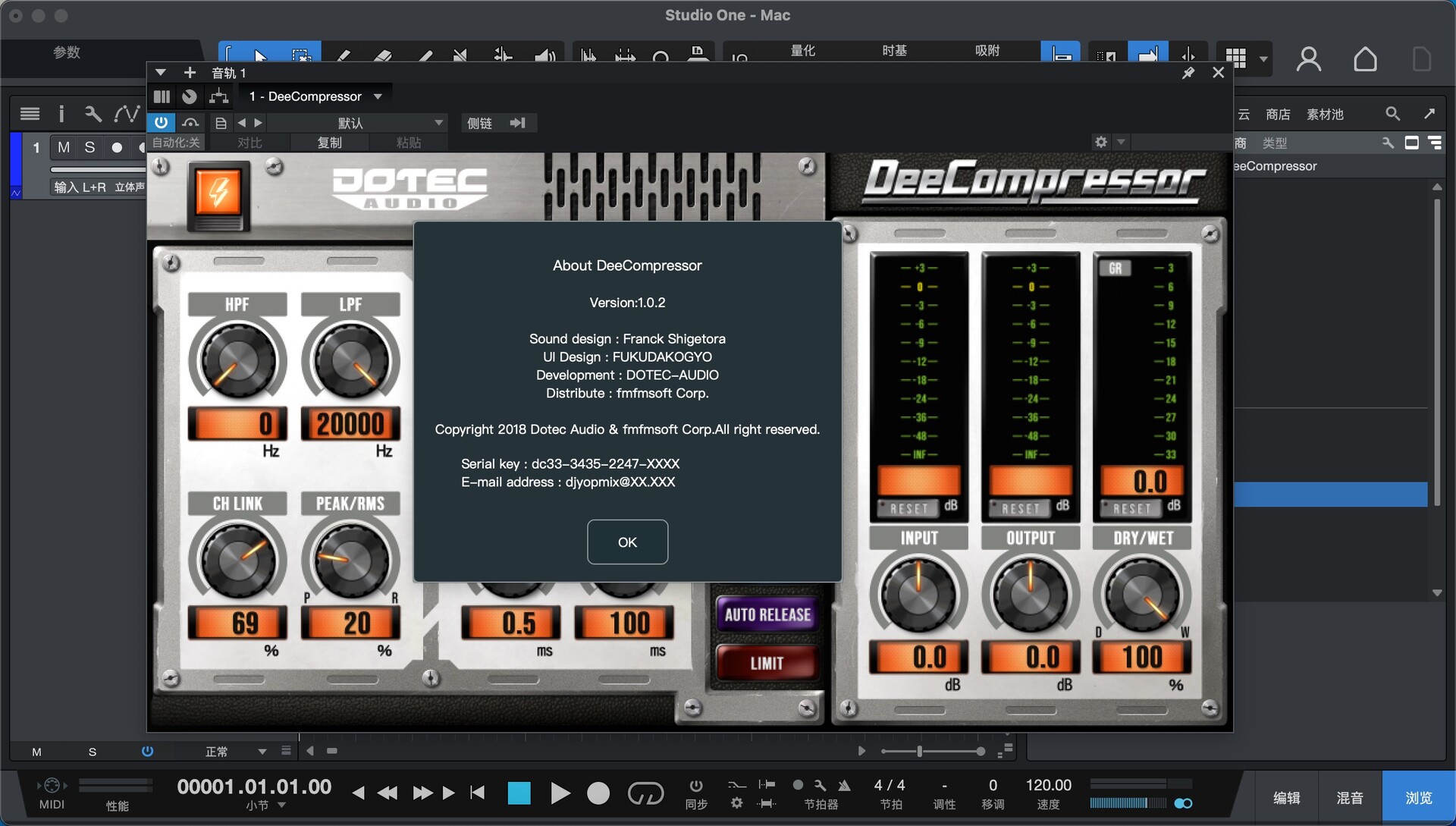Reset the GR meter

[1131, 508]
